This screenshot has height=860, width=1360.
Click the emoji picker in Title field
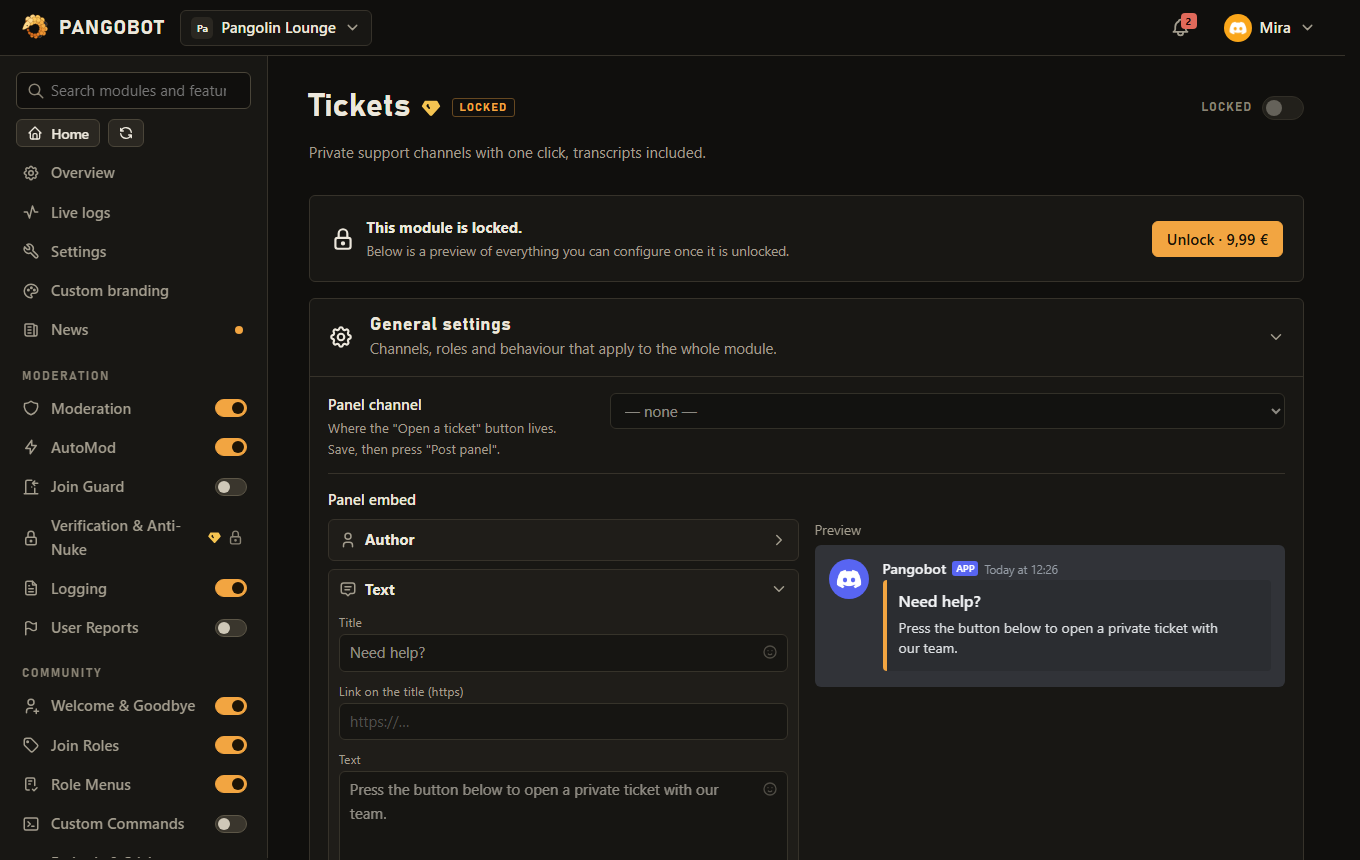pos(770,652)
